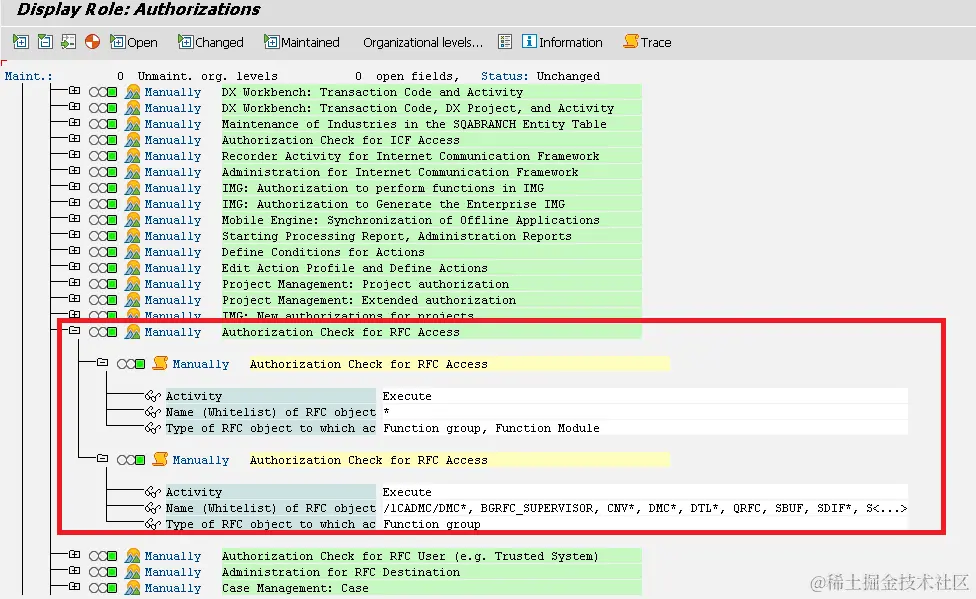Click object icon of Project Management: Extended authorization
Image resolution: width=976 pixels, height=599 pixels.
[133, 300]
